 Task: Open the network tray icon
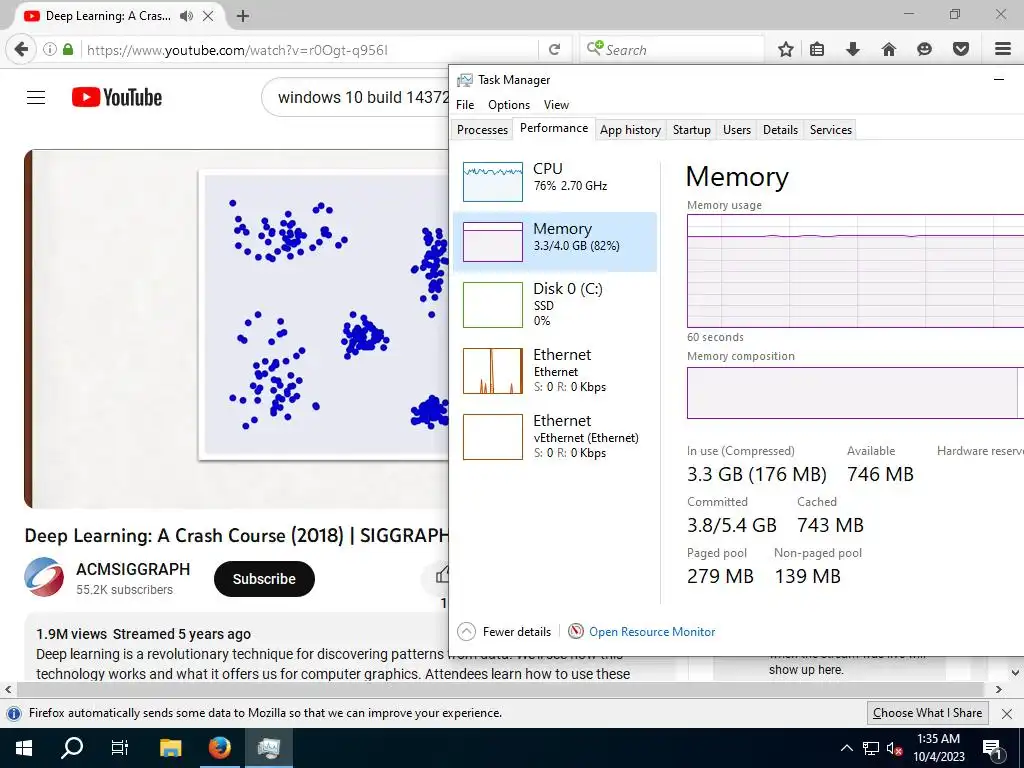point(870,748)
